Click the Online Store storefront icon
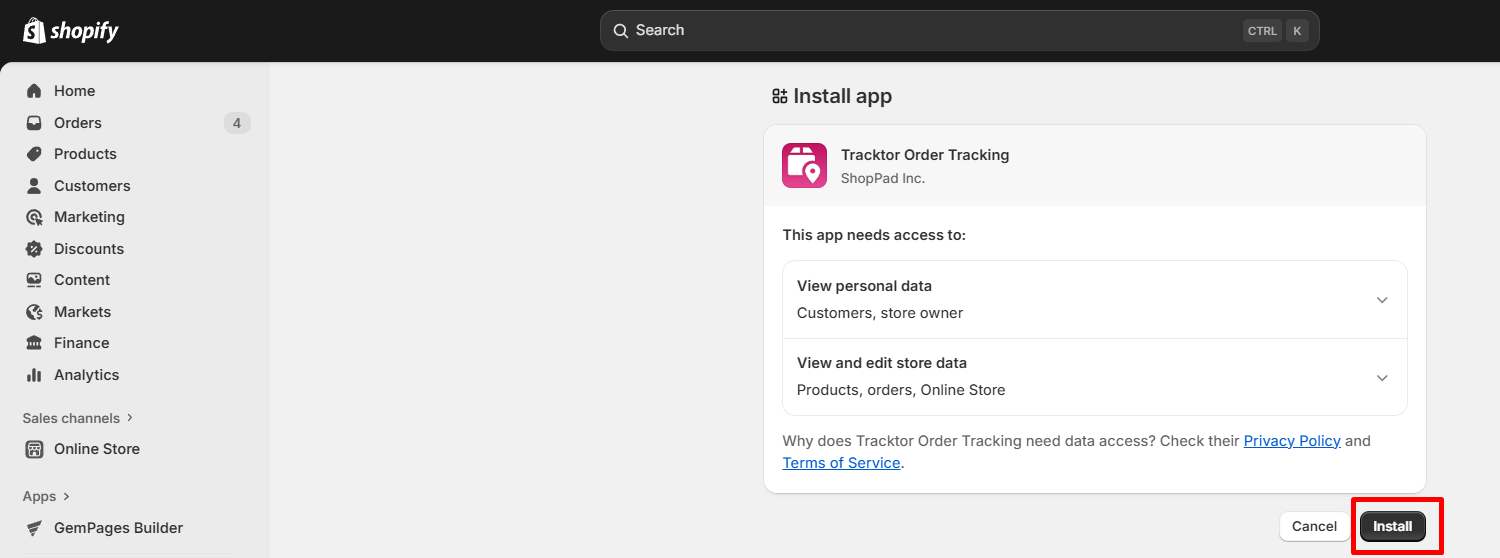The image size is (1500, 558). (34, 449)
